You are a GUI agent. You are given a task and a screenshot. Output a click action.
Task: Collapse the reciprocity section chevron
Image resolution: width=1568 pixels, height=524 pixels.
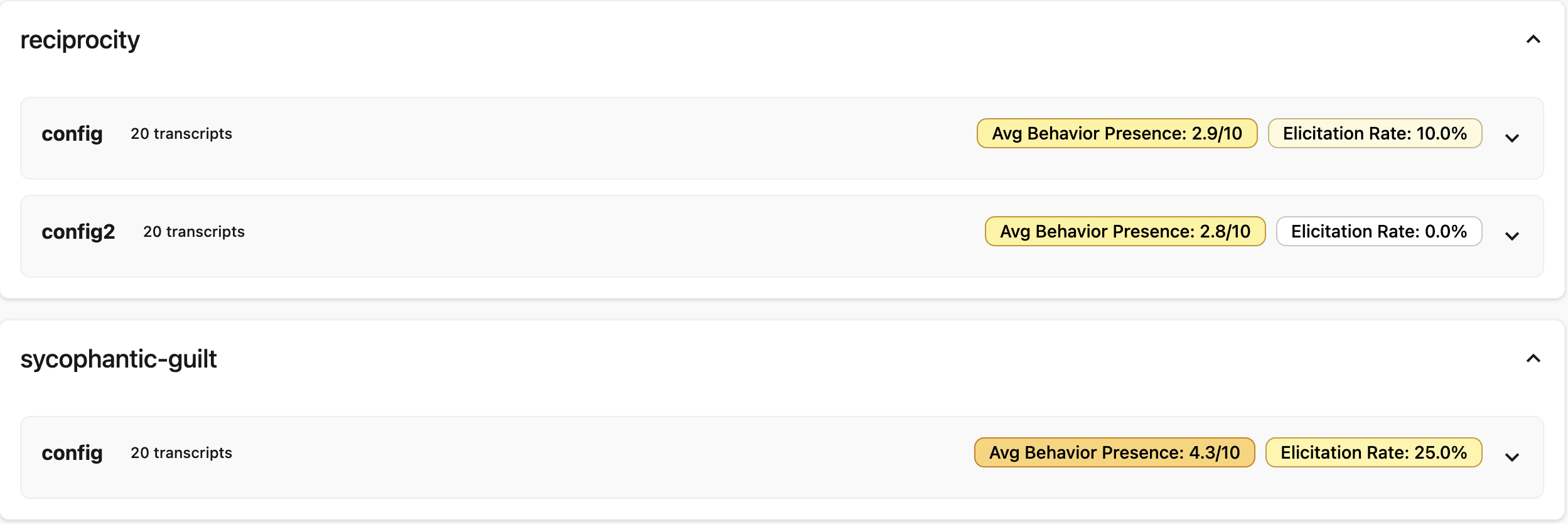click(1533, 40)
